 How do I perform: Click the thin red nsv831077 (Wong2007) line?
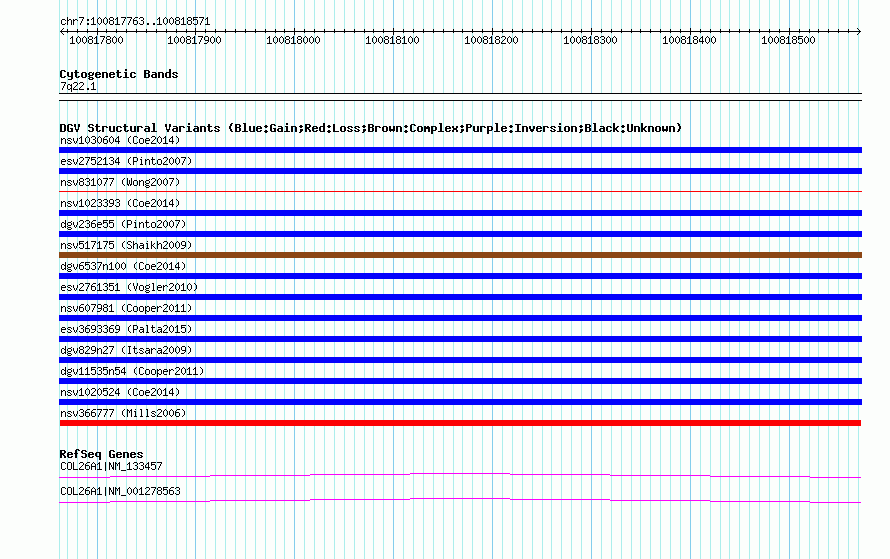(x=460, y=192)
